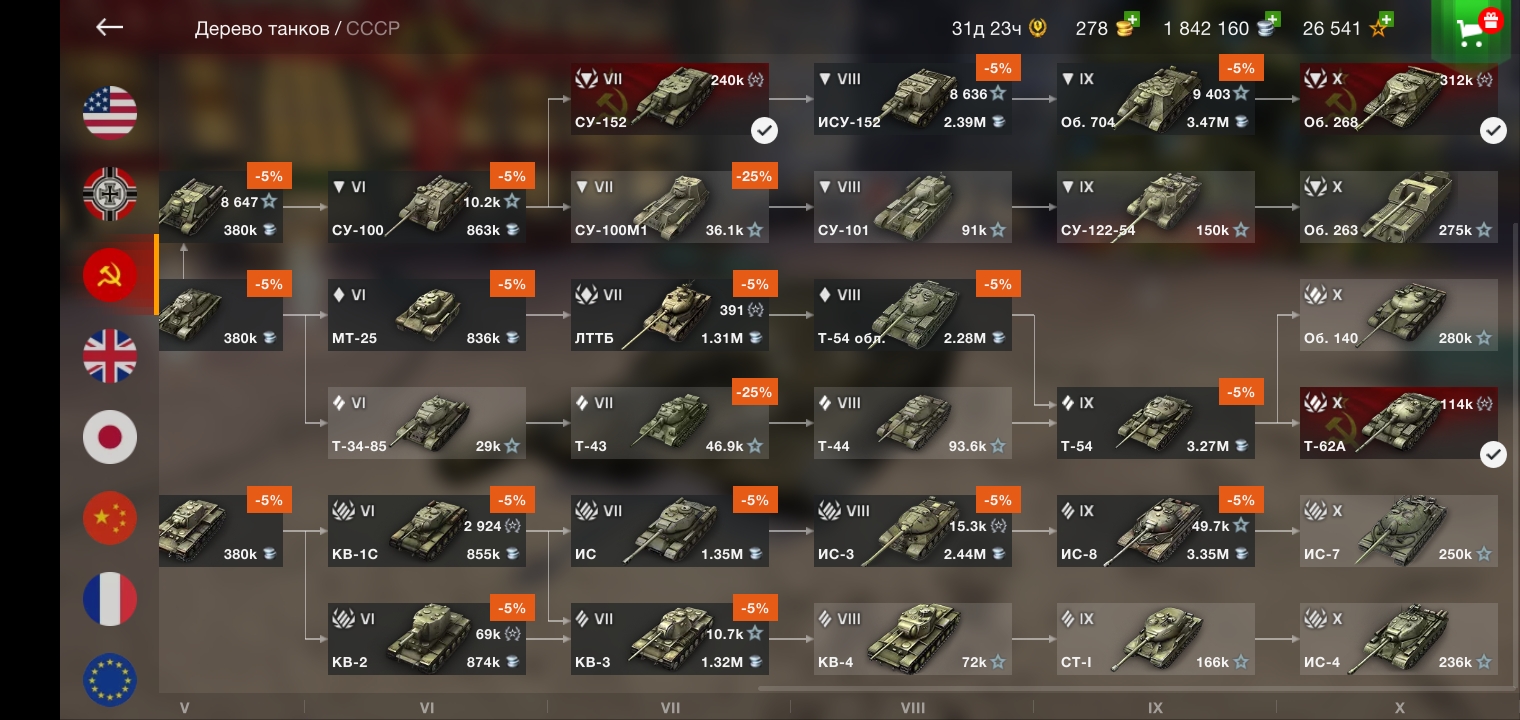Choose the European Union flag icon
The width and height of the screenshot is (1520, 720).
pyautogui.click(x=110, y=680)
